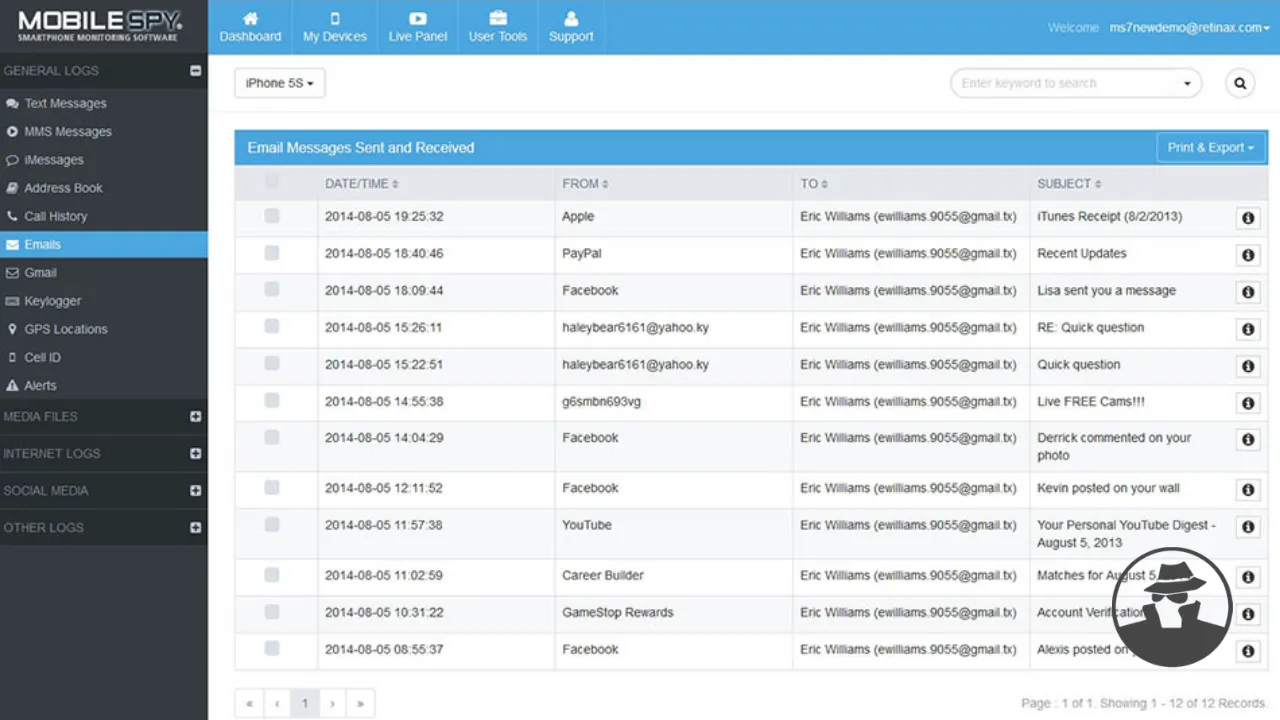
Task: Jump to the last page of results
Action: point(360,704)
